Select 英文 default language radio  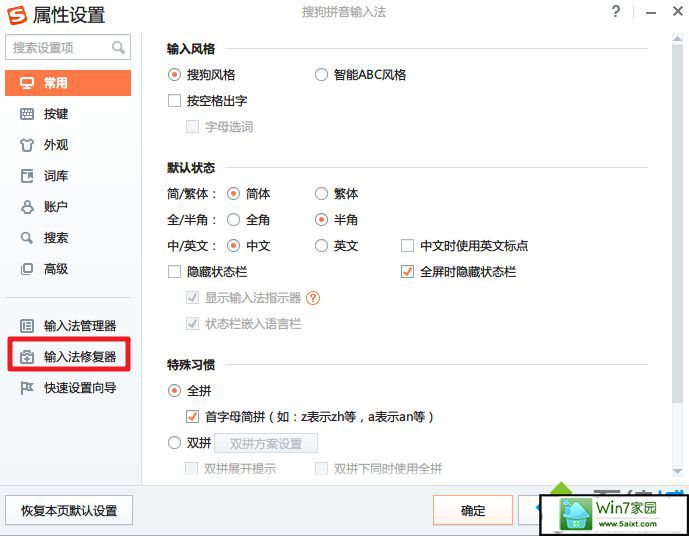click(321, 246)
